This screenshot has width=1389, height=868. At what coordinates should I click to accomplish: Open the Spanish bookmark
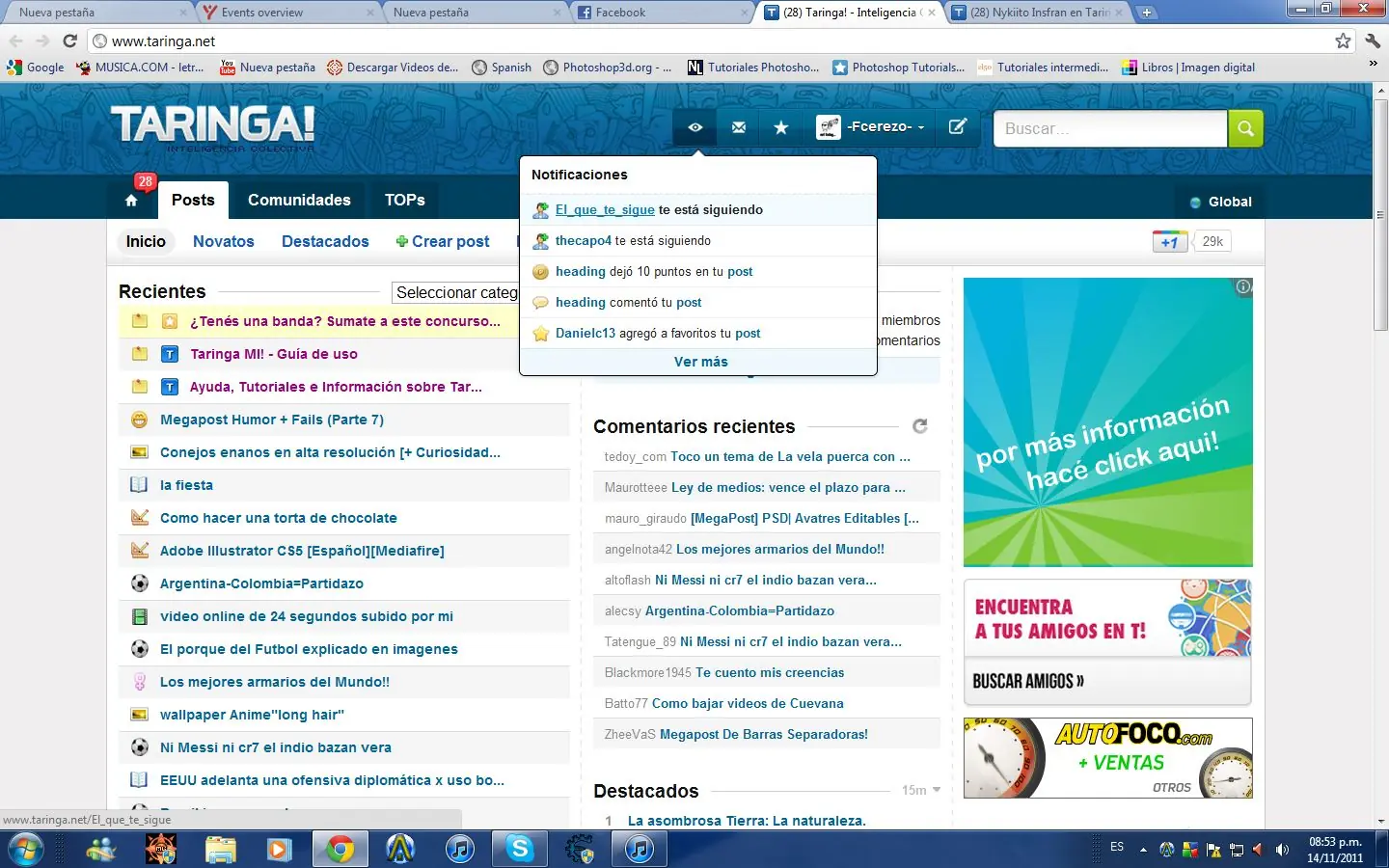tap(502, 68)
